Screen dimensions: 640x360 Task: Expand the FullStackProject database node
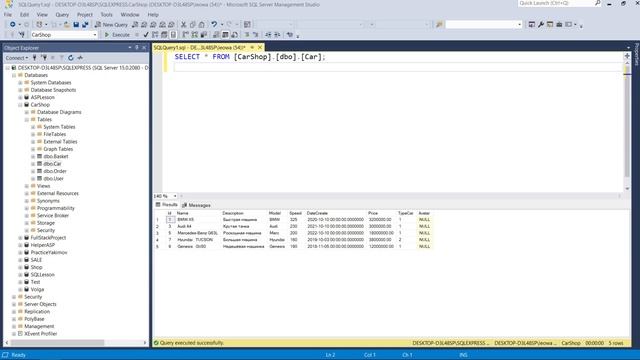[x=20, y=238]
